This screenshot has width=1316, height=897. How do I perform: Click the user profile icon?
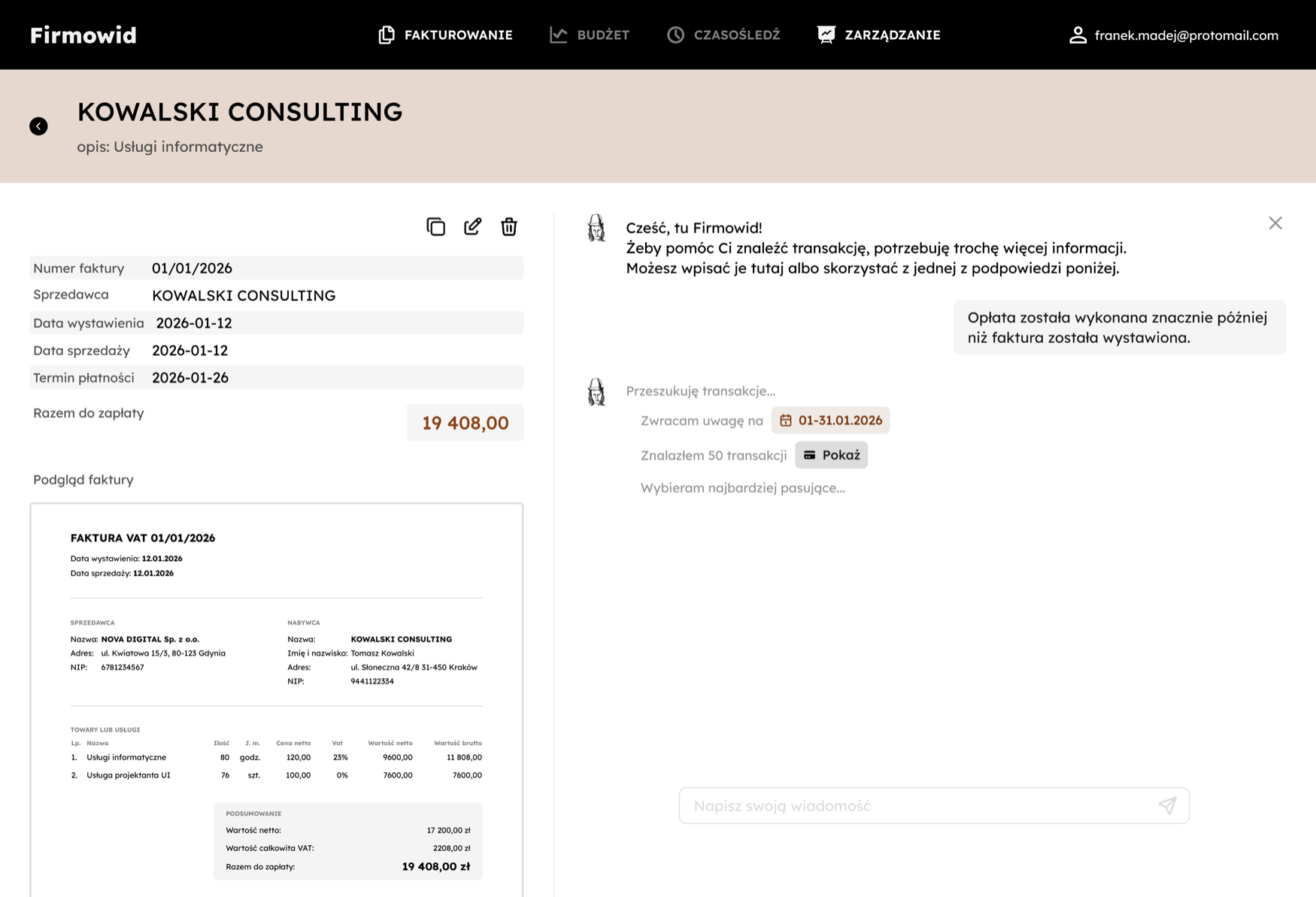(x=1078, y=35)
